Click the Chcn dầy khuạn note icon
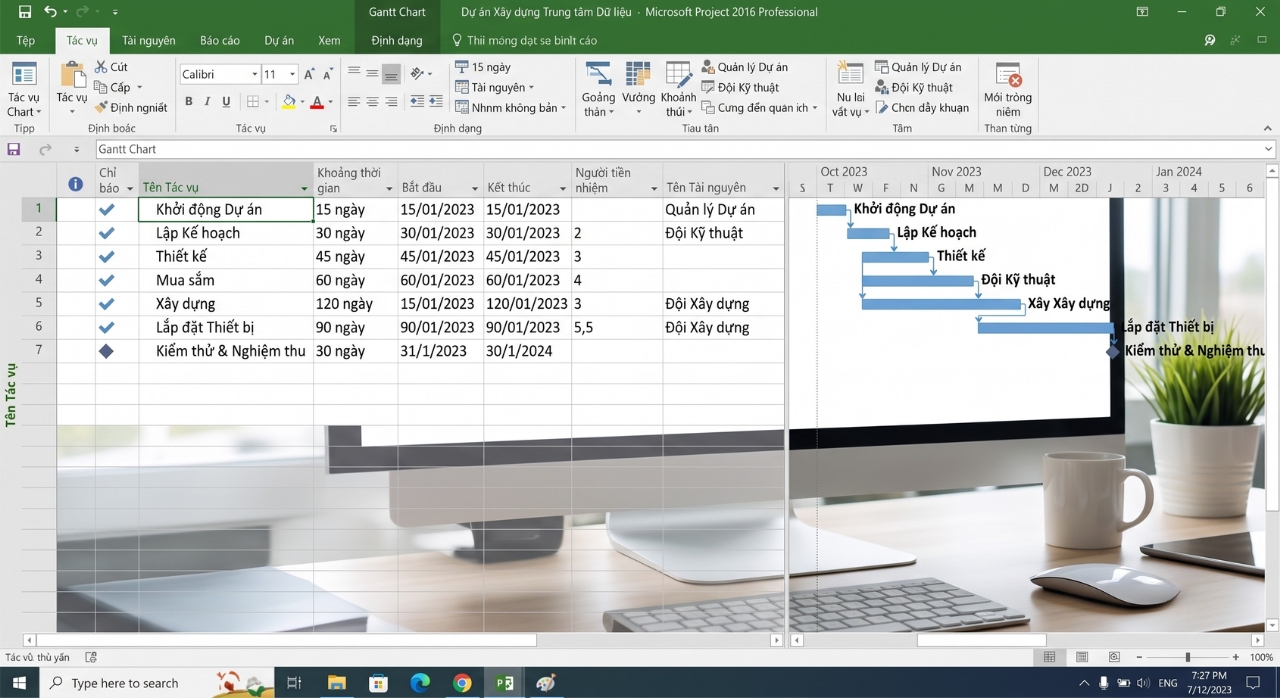The width and height of the screenshot is (1280, 698). point(882,107)
